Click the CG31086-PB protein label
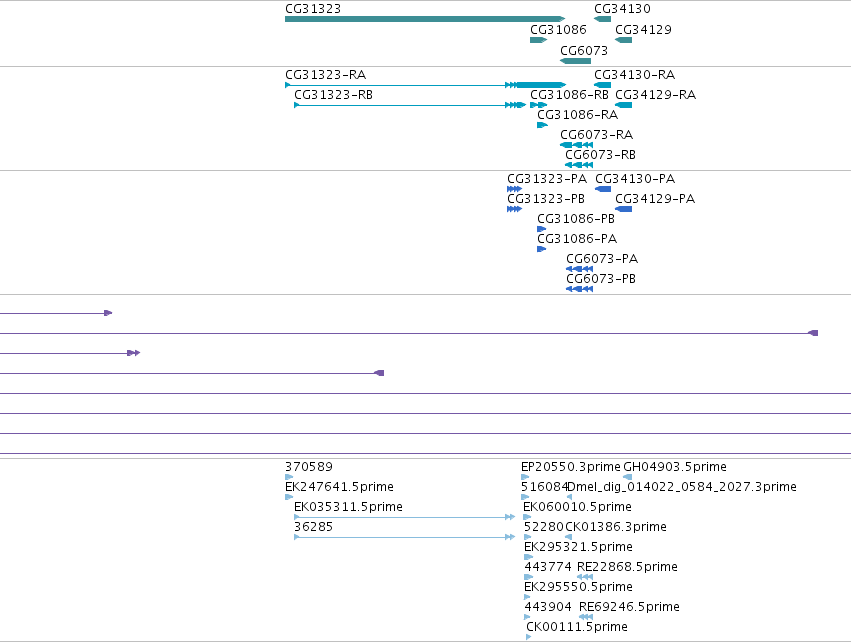The image size is (851, 642). point(576,219)
